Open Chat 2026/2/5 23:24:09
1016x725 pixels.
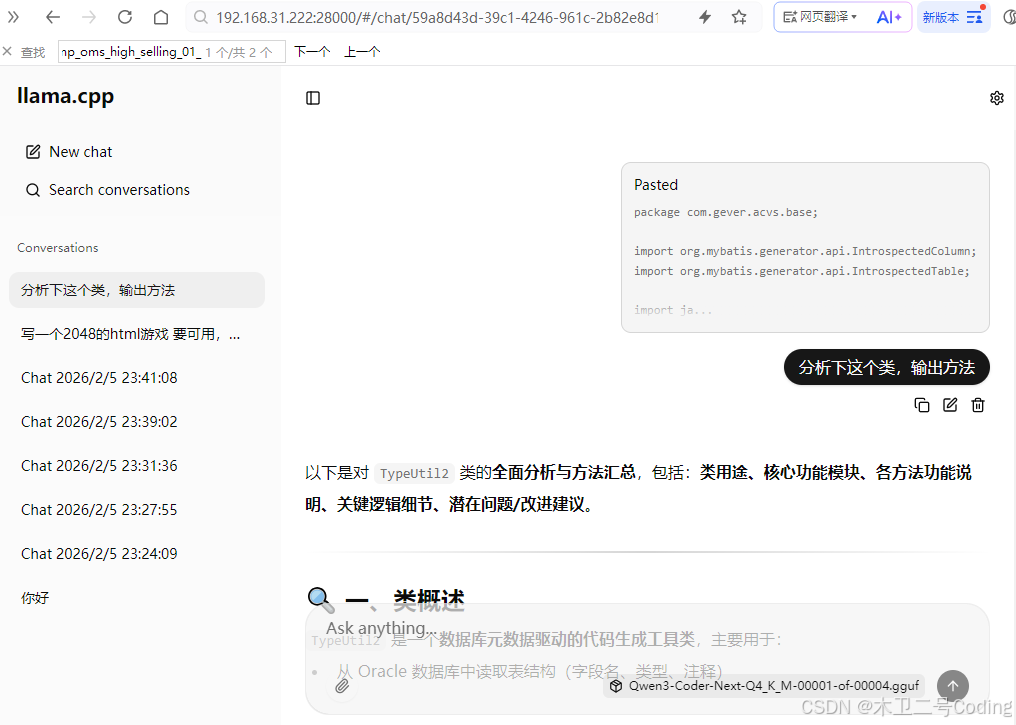pyautogui.click(x=137, y=554)
